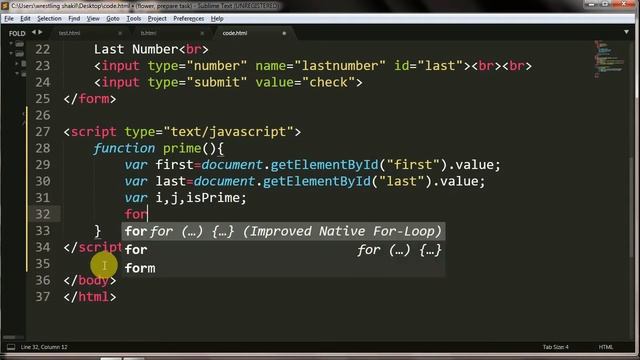The height and width of the screenshot is (360, 640).
Task: Click the right tab-scroll arrow
Action: pos(40,32)
